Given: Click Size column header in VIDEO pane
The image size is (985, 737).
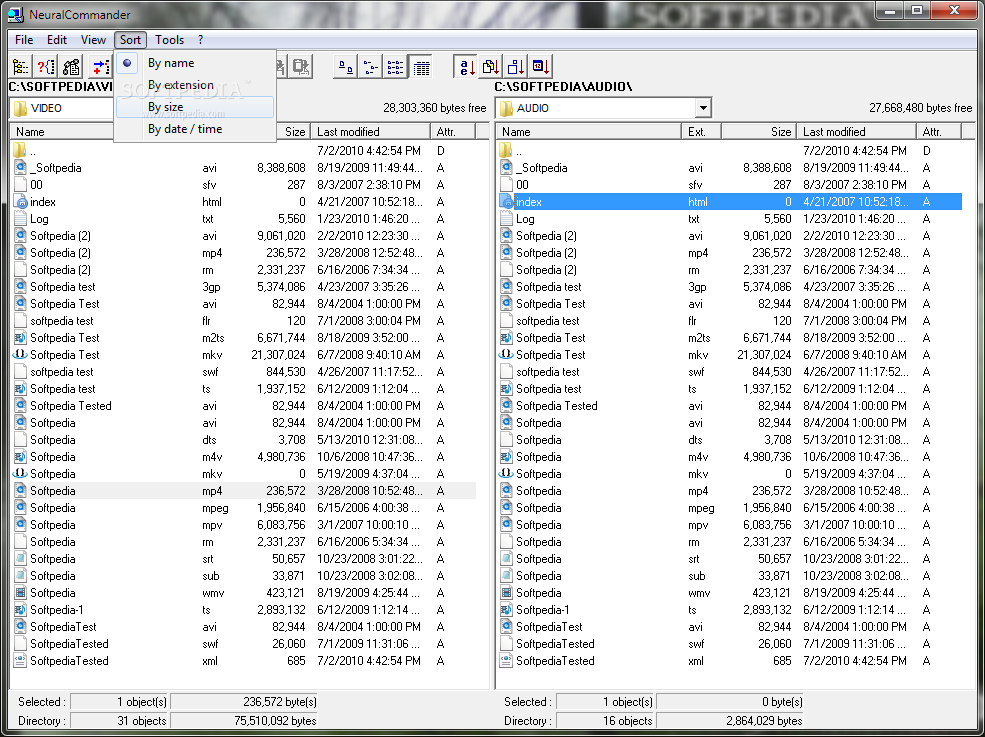Looking at the screenshot, I should (292, 132).
